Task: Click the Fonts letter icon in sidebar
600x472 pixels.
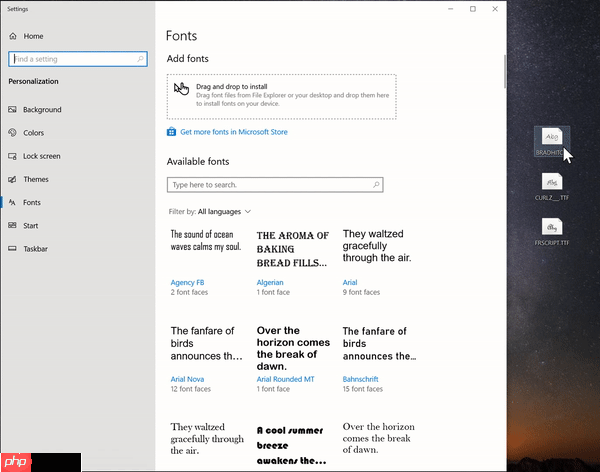Action: tap(12, 203)
